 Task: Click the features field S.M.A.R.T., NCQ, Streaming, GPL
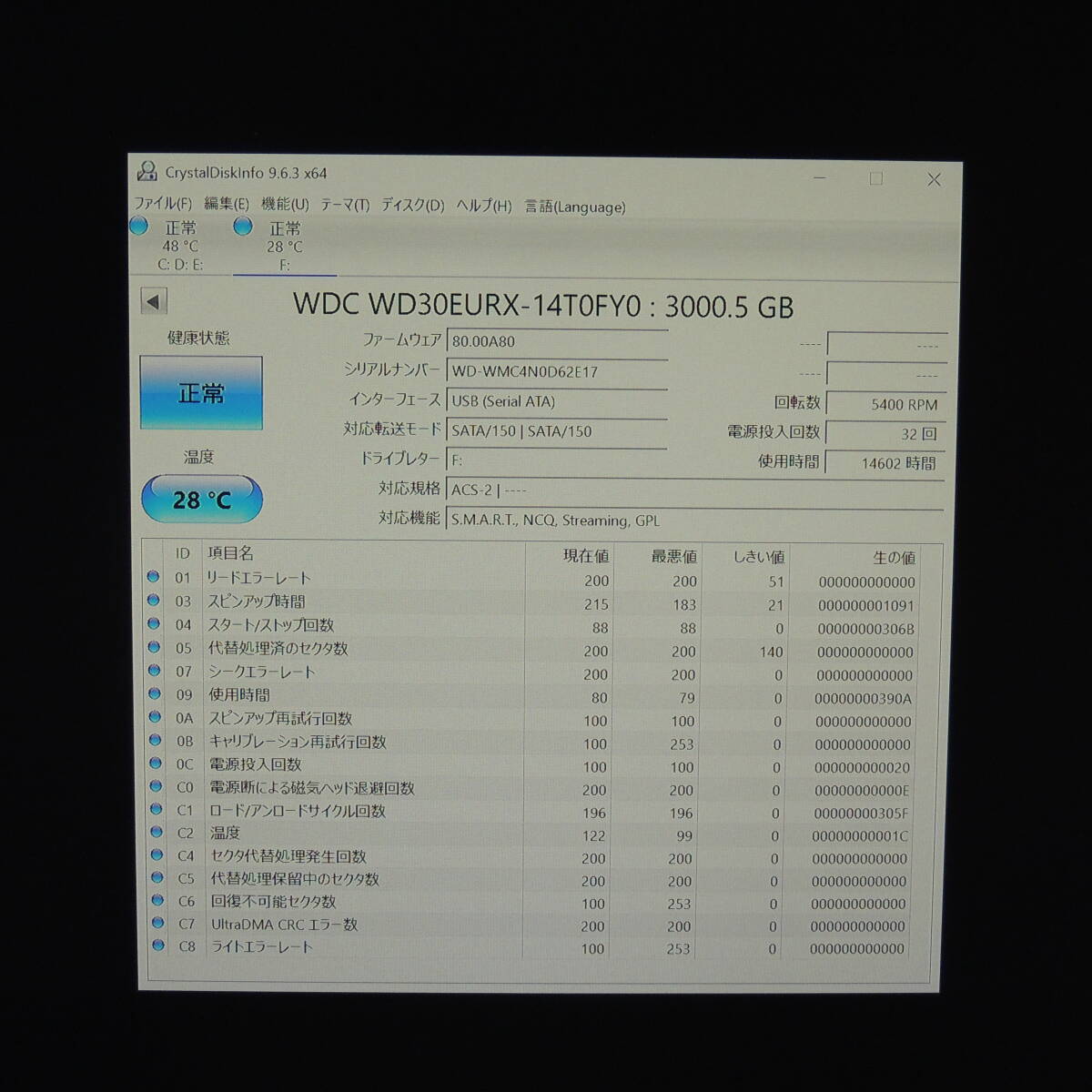pyautogui.click(x=696, y=521)
